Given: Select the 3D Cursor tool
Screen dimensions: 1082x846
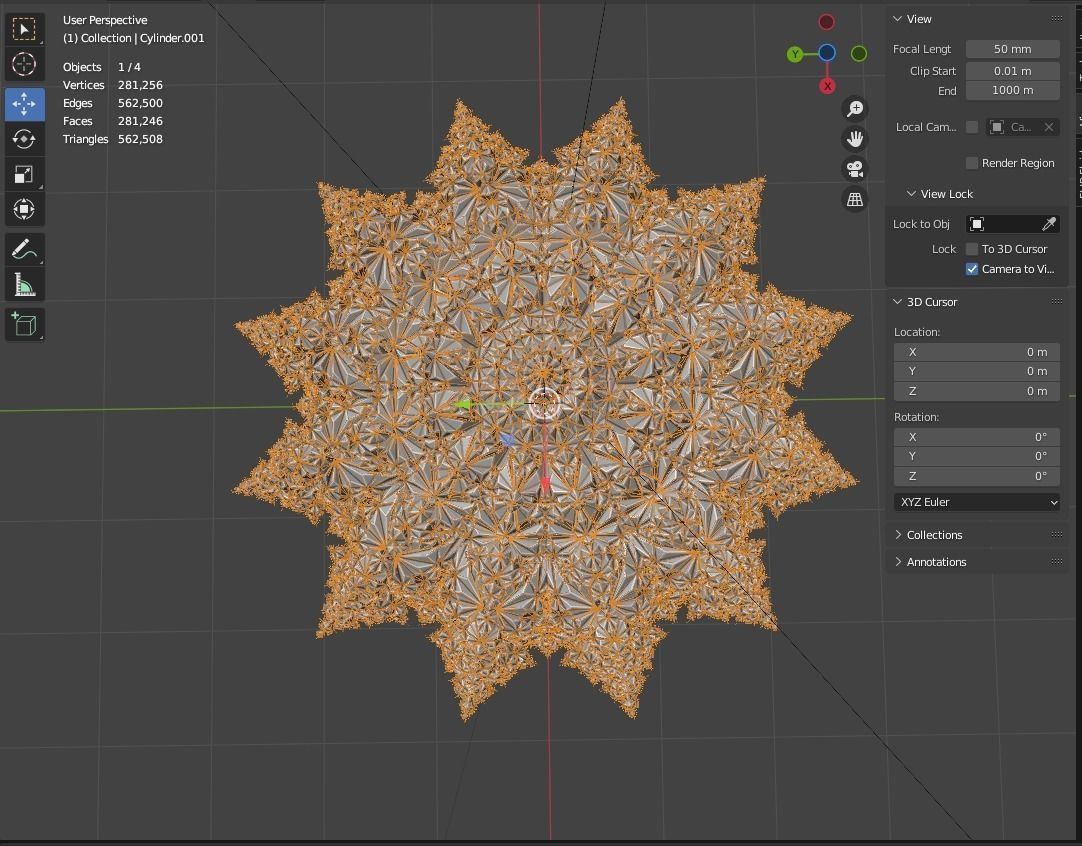Looking at the screenshot, I should [24, 64].
